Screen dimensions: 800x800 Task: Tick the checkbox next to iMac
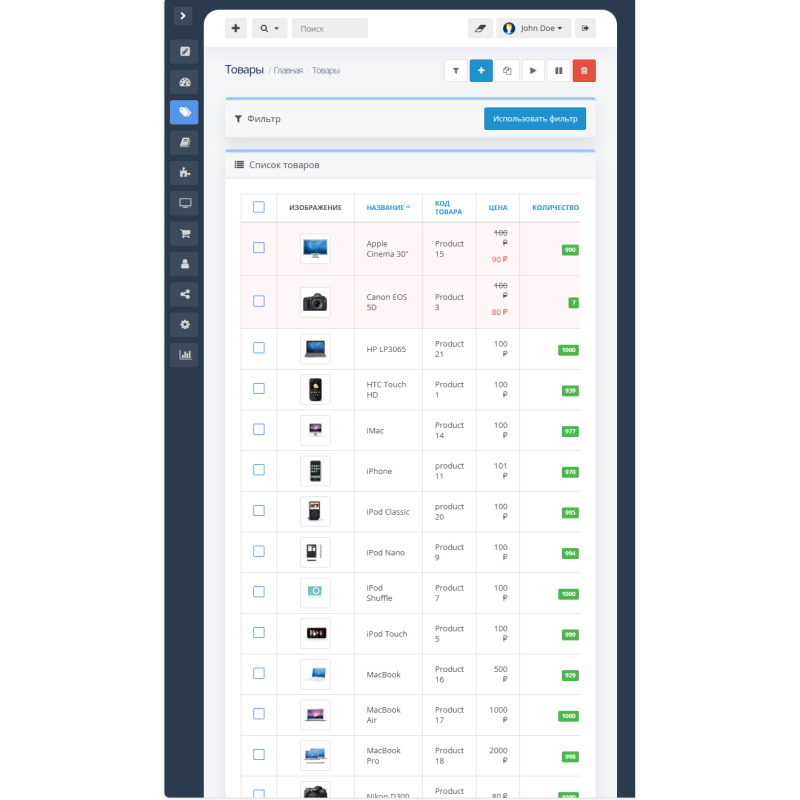coord(259,429)
